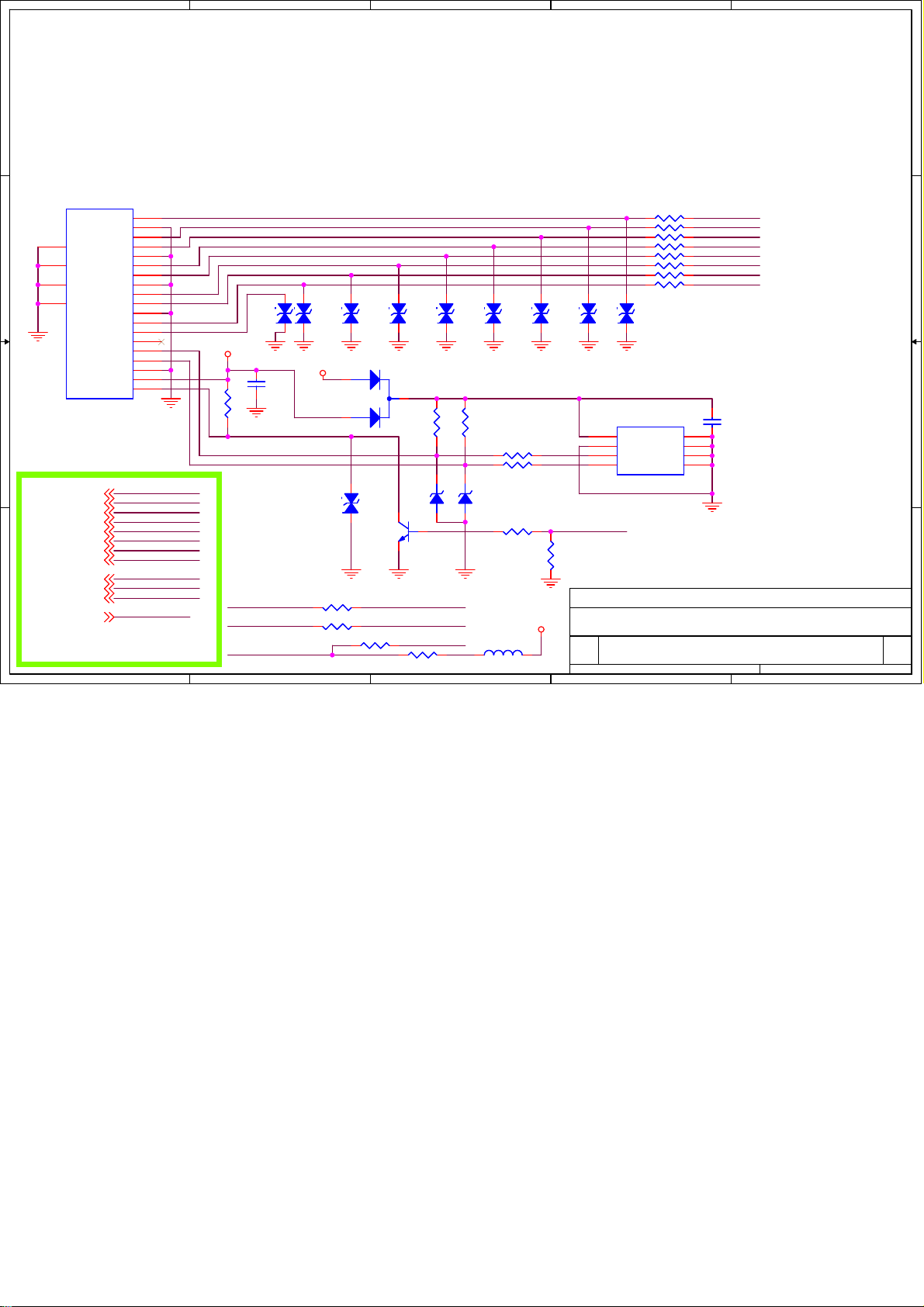
Task: Select the vertical pull-up resistor beside the capacitor
Action: [x=227, y=403]
